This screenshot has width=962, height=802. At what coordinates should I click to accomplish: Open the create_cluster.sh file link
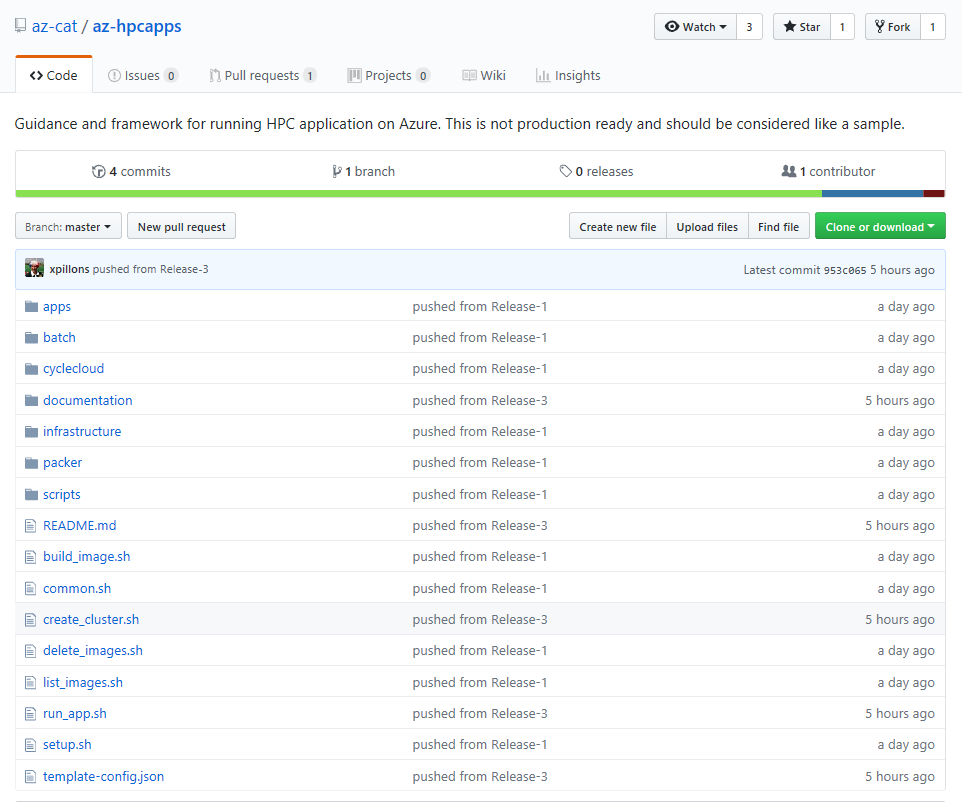click(91, 619)
